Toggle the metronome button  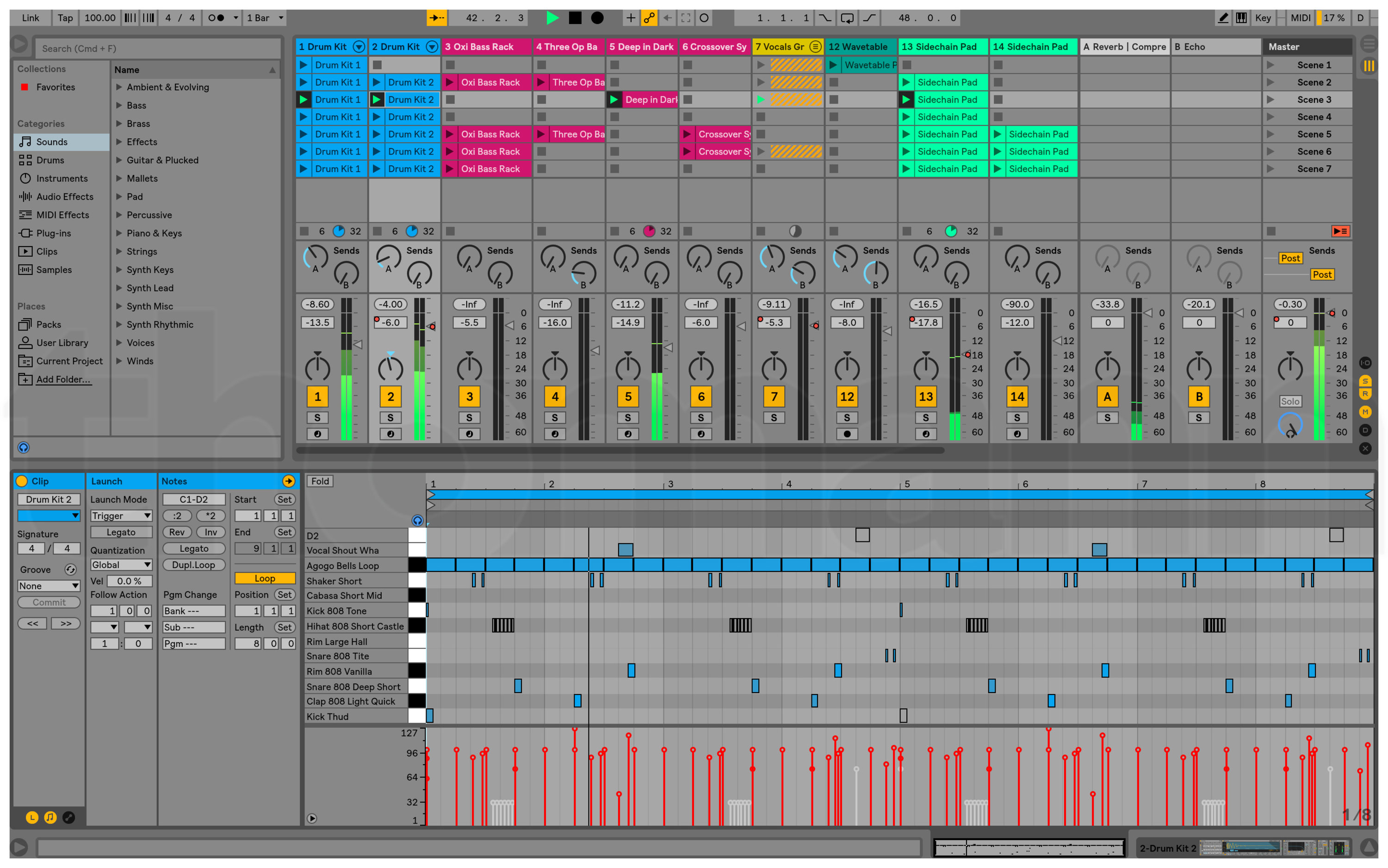click(x=216, y=18)
